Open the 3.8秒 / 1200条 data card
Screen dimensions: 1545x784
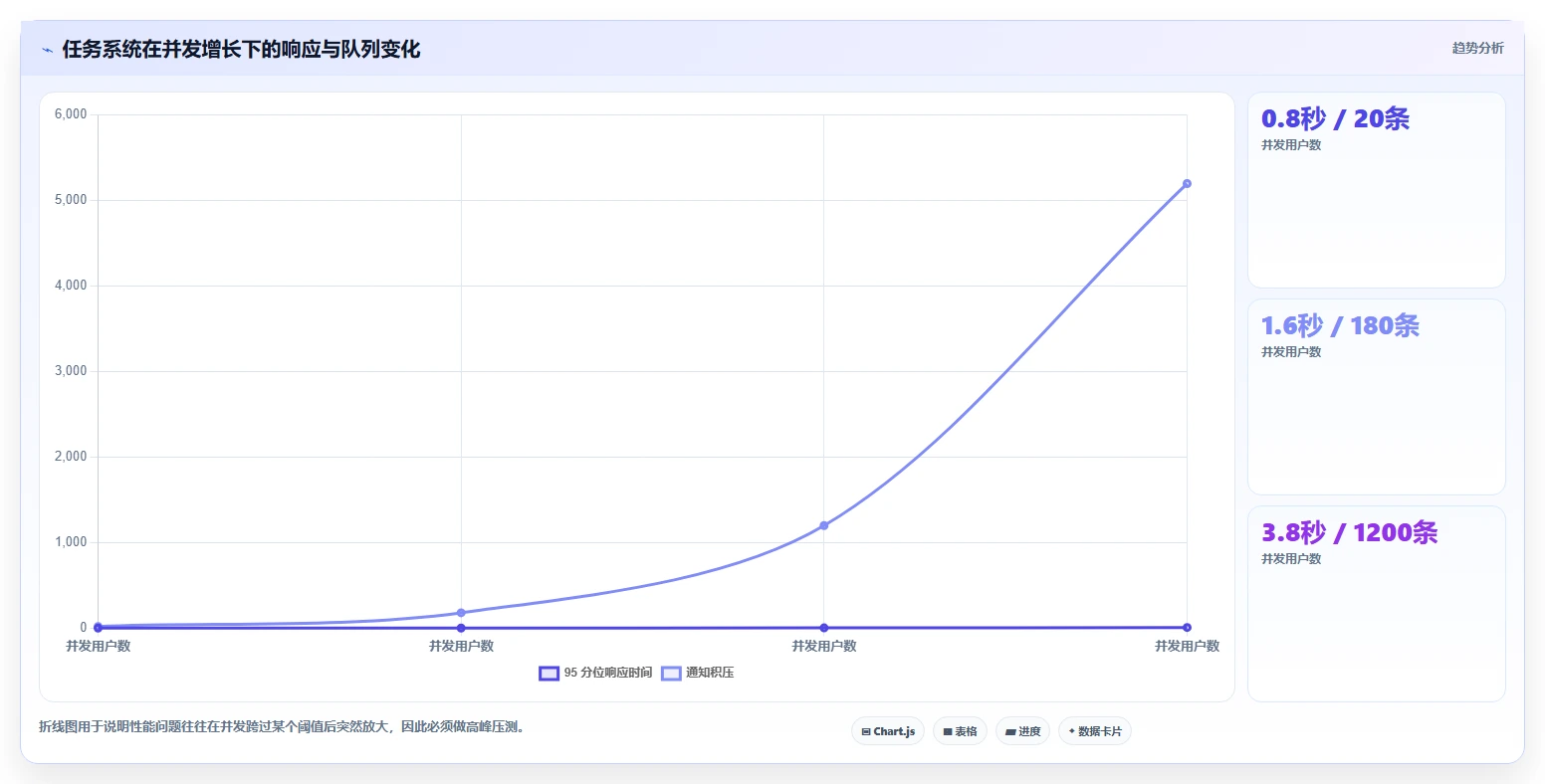click(1376, 604)
